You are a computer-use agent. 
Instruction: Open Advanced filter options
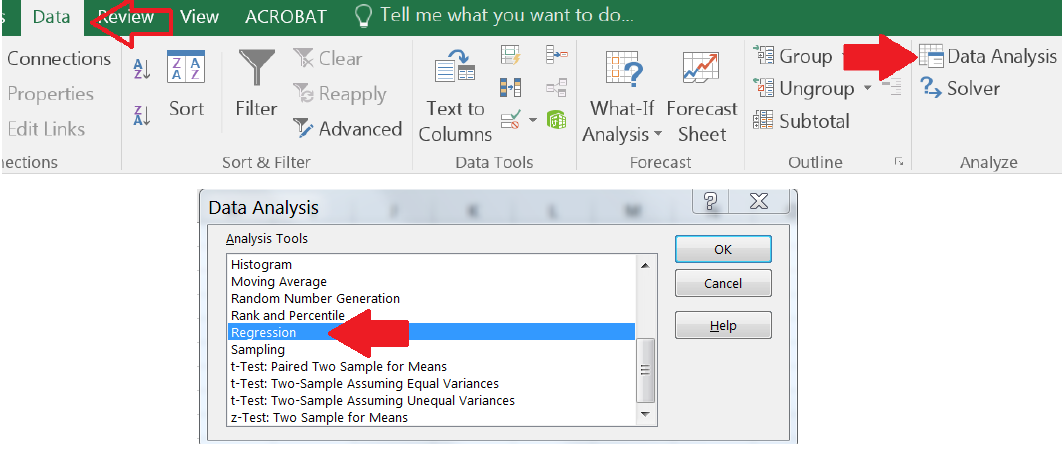(347, 129)
